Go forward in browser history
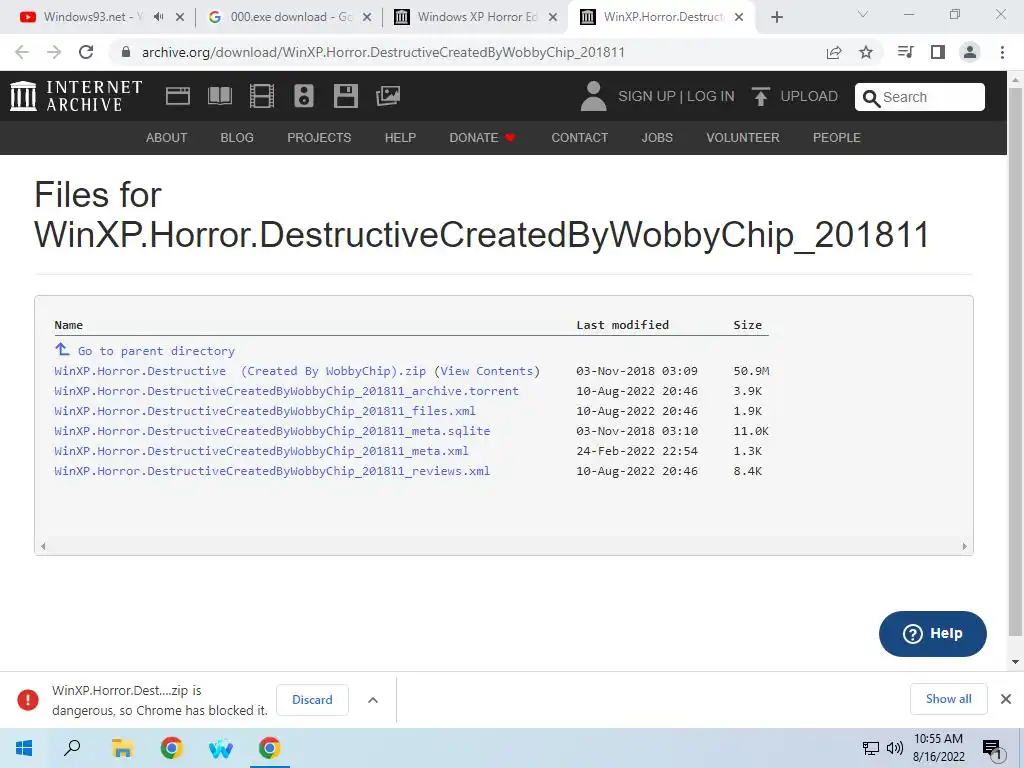 54,52
